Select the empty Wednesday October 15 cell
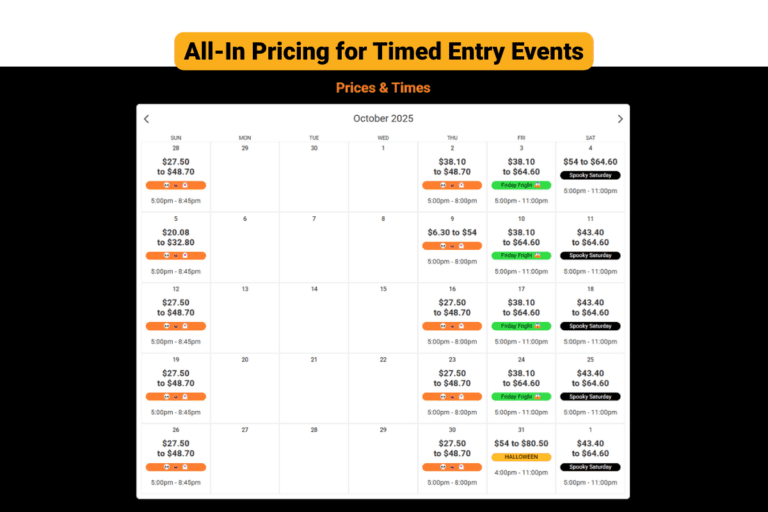This screenshot has height=512, width=768. pyautogui.click(x=383, y=317)
